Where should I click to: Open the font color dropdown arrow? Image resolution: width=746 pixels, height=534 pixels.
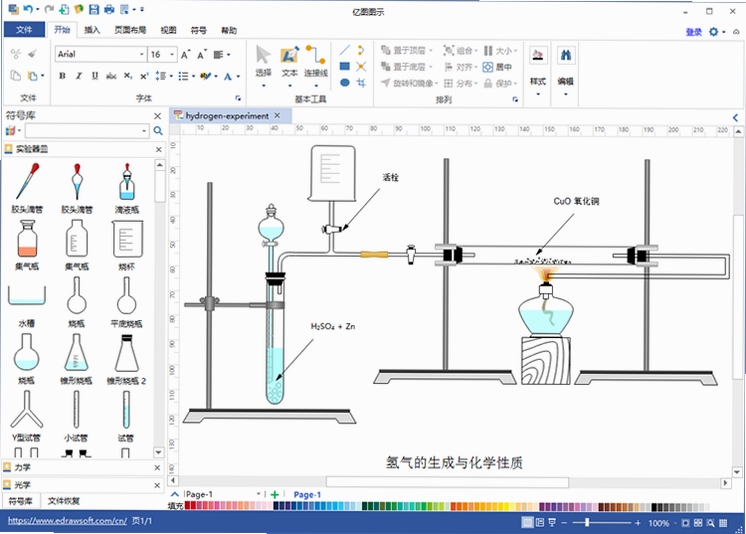(238, 76)
